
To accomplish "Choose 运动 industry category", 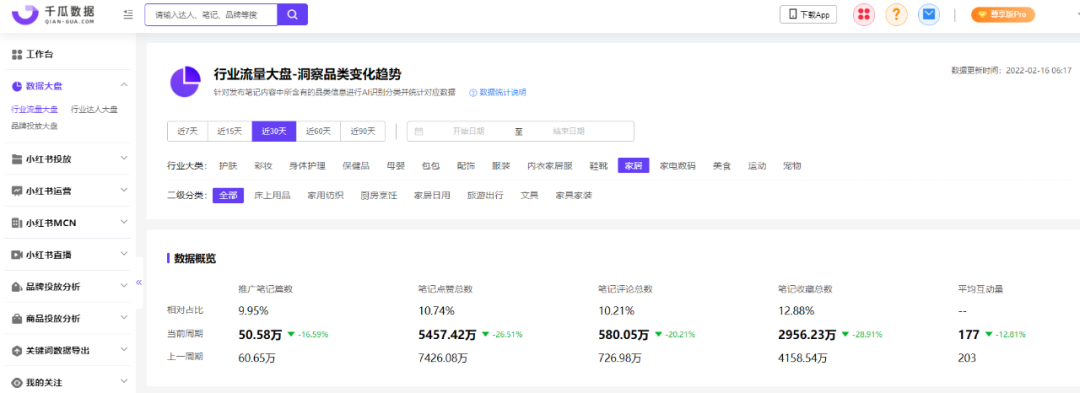I will click(757, 166).
